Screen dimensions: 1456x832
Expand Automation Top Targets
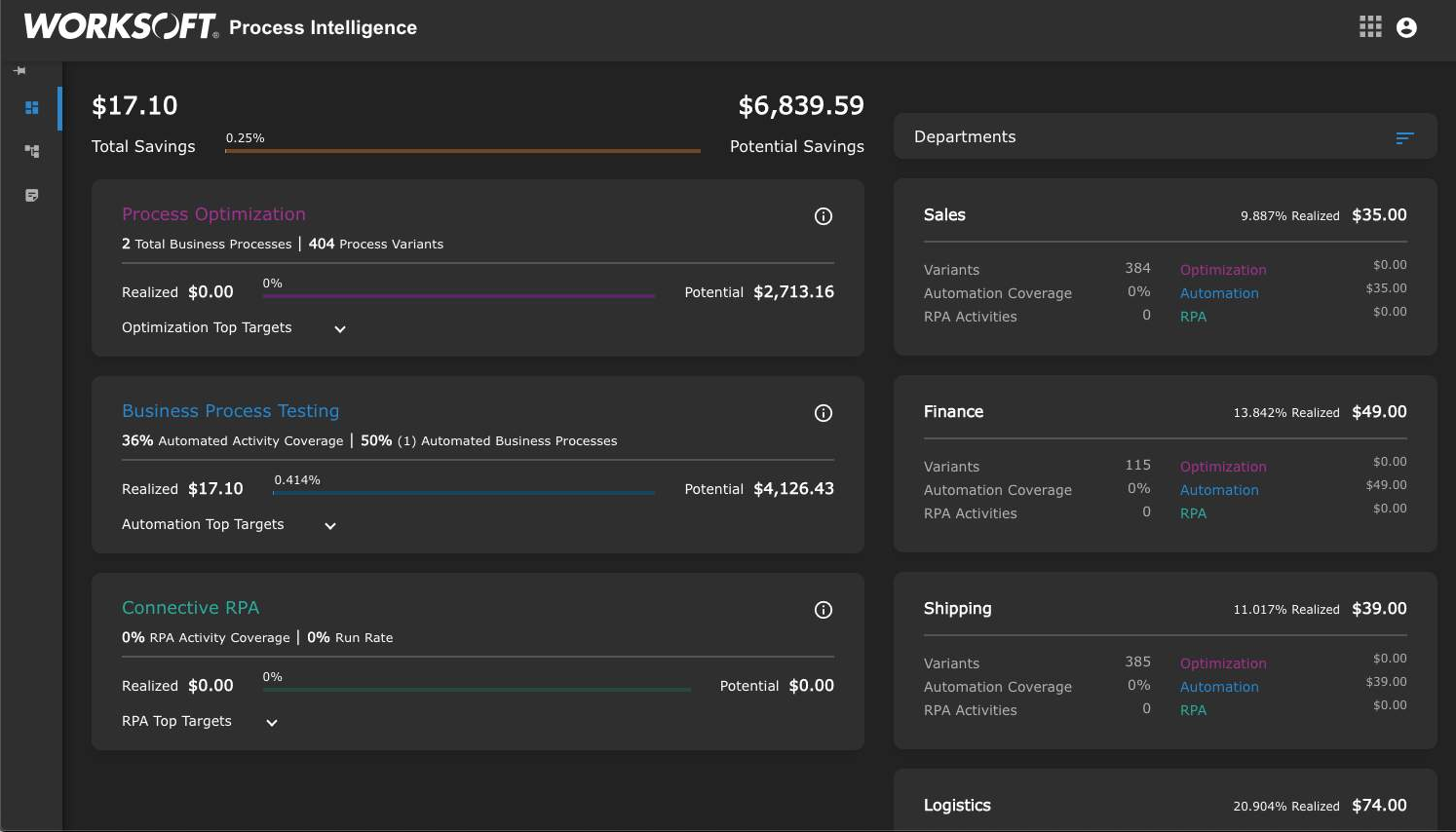tap(330, 526)
